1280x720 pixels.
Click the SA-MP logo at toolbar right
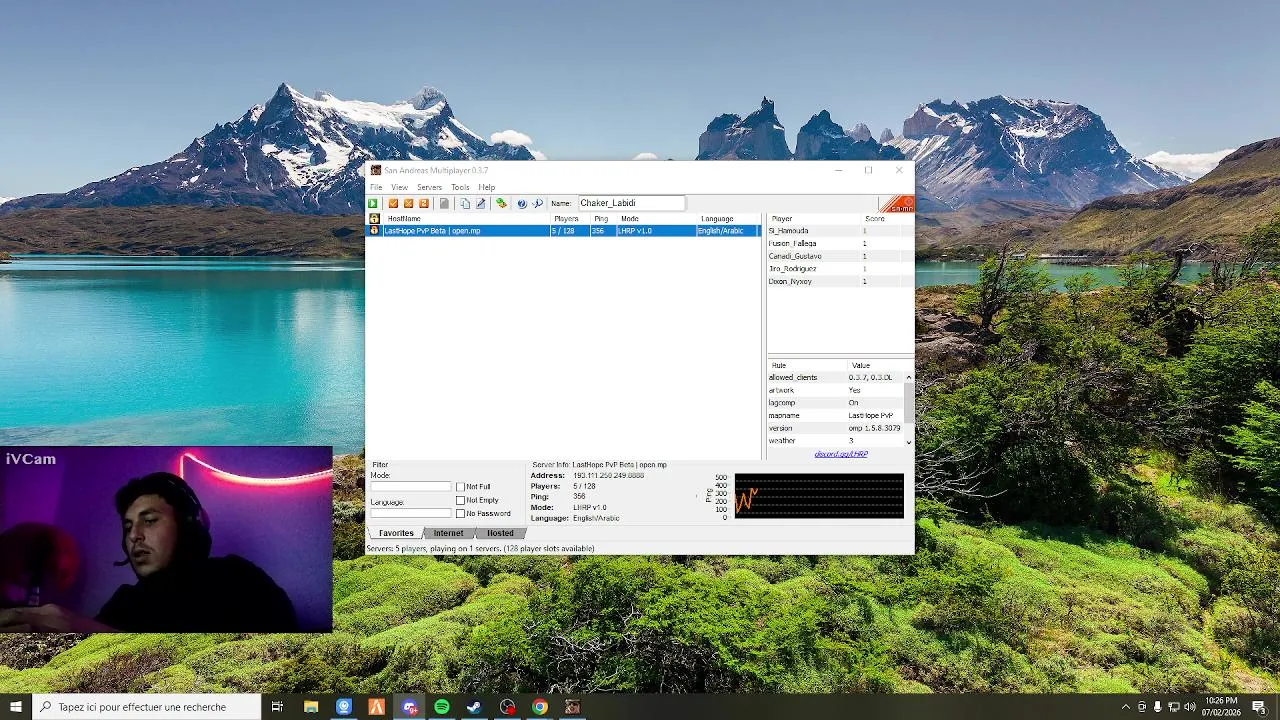tap(898, 204)
